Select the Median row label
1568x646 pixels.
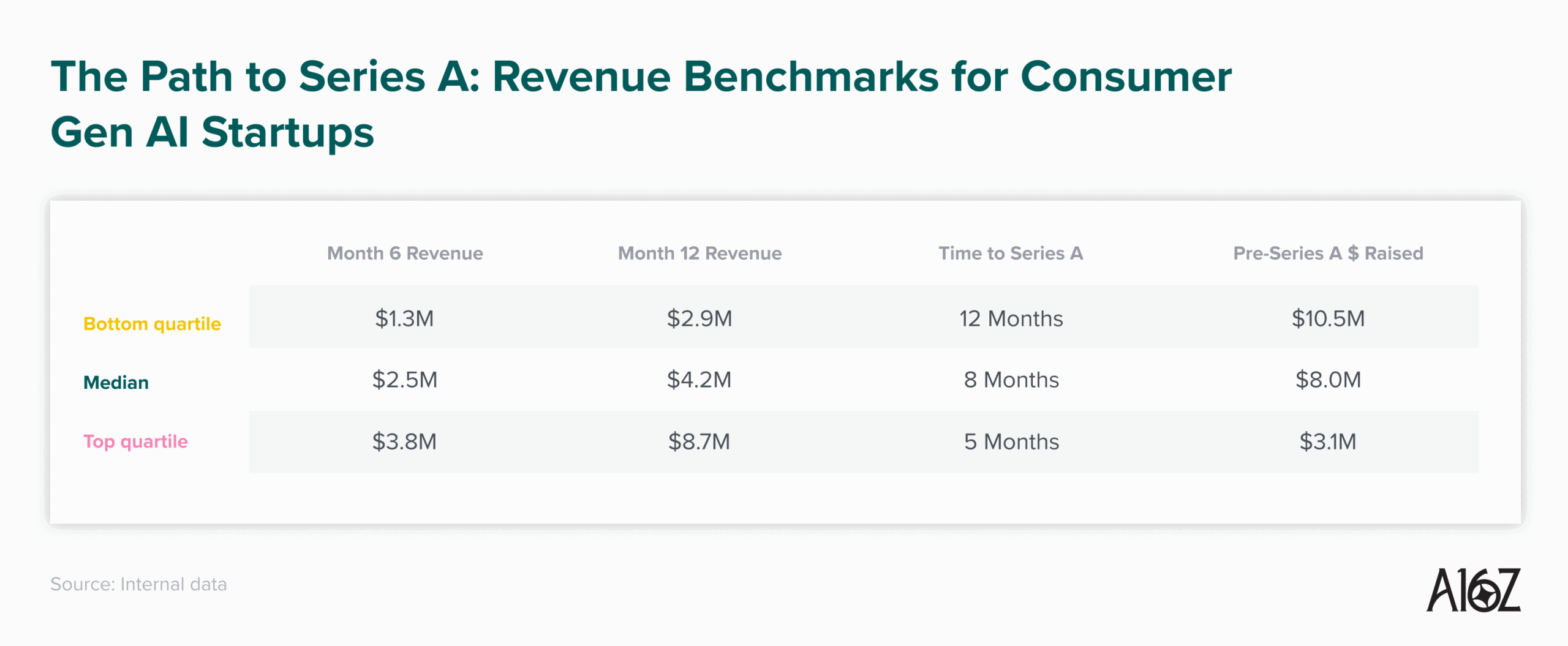pos(116,383)
